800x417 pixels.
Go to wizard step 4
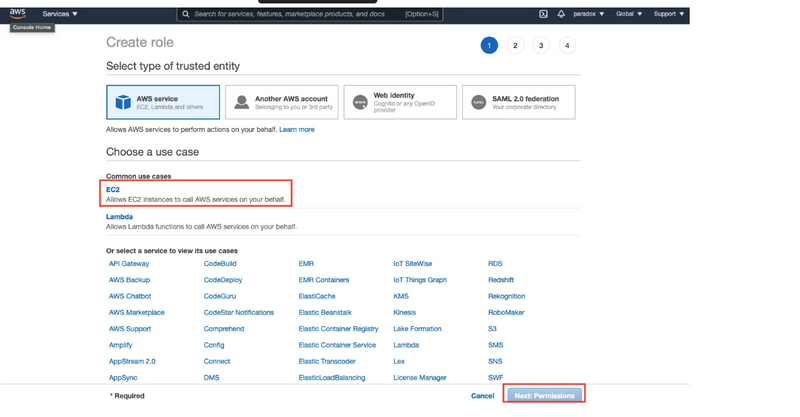coord(567,45)
